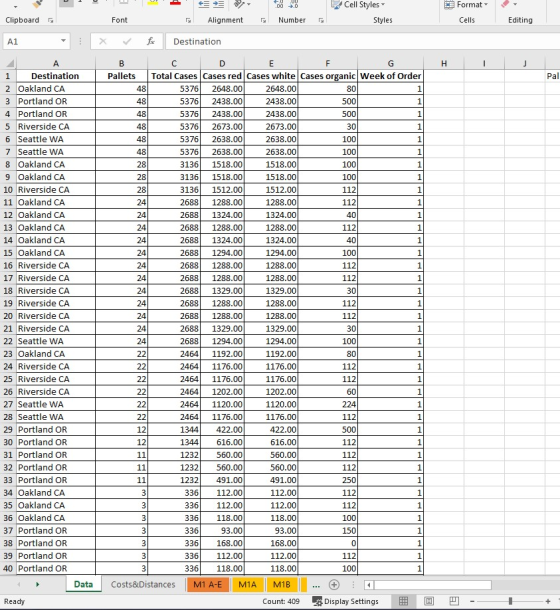This screenshot has width=560, height=610.
Task: Click the zoom slider handle
Action: tap(510, 601)
